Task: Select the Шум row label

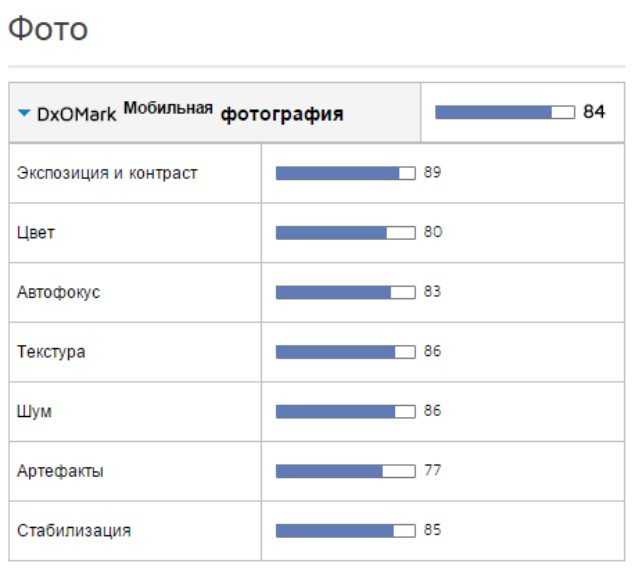Action: [x=34, y=411]
